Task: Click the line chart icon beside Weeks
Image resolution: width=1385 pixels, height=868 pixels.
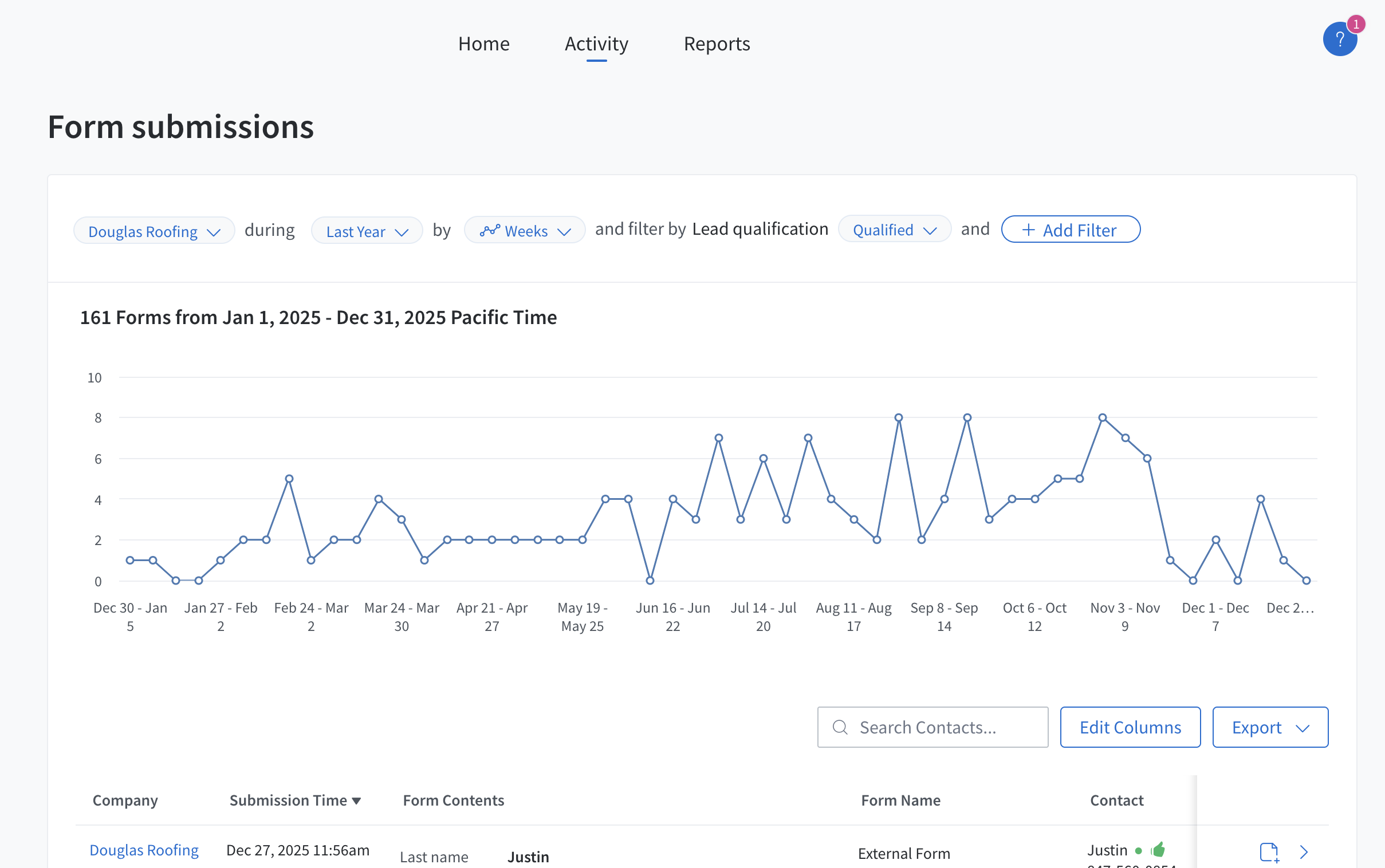Action: click(490, 231)
